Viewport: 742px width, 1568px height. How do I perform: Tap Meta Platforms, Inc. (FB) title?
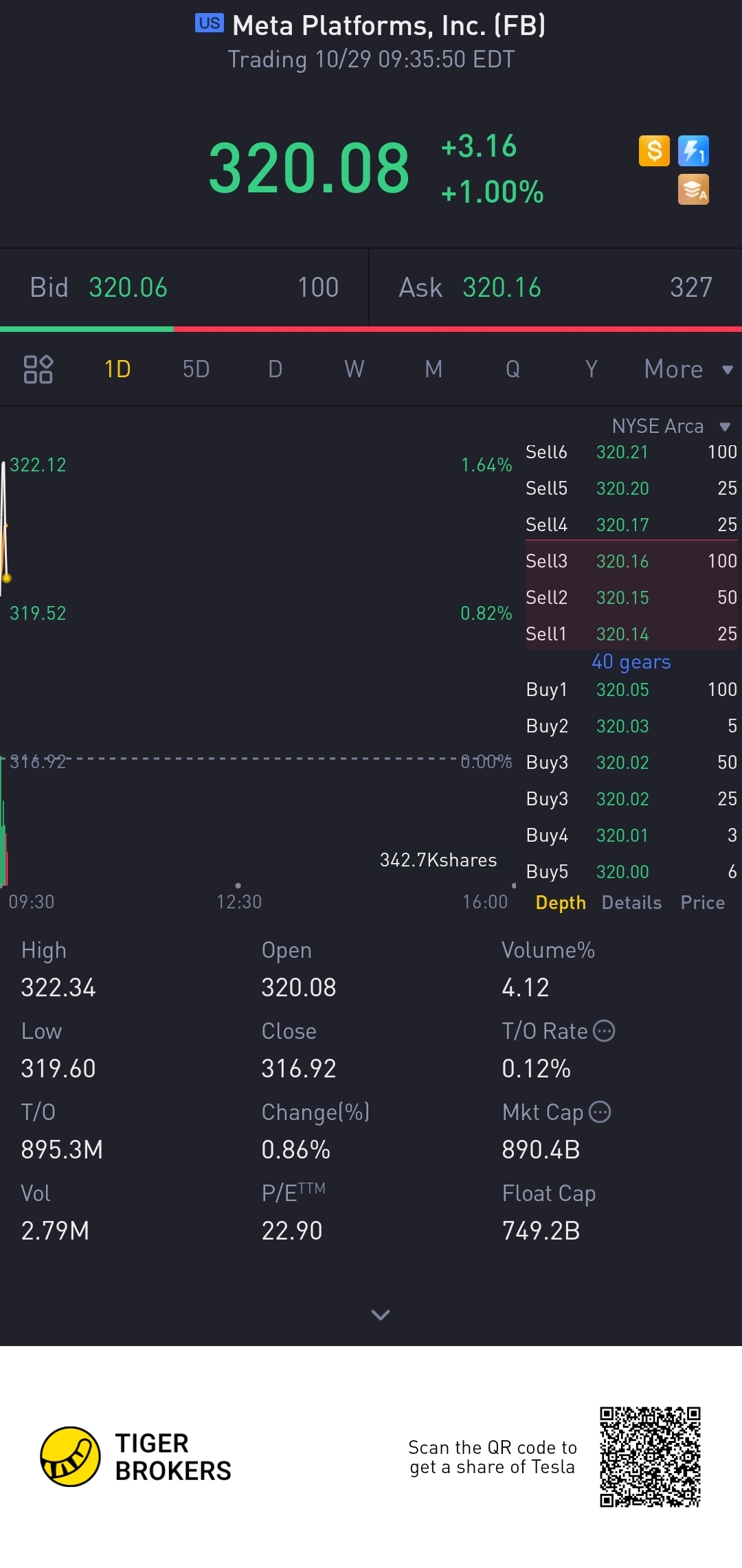pos(389,25)
